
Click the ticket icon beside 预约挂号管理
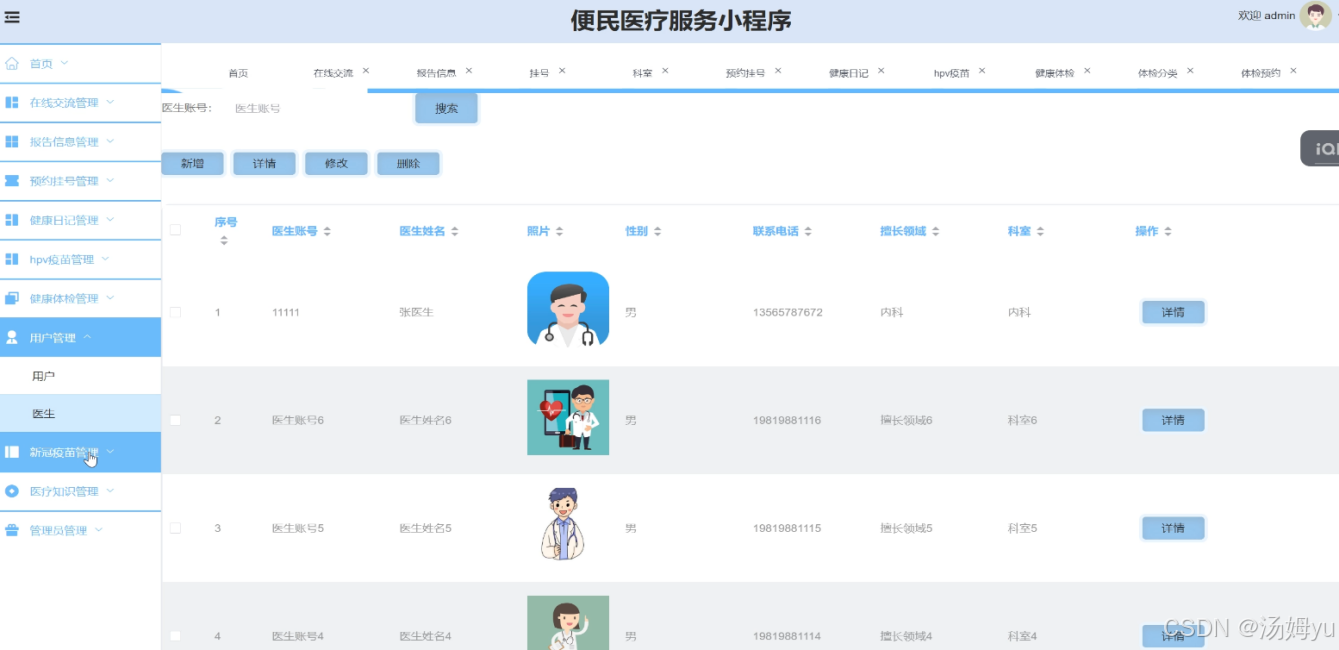[12, 181]
